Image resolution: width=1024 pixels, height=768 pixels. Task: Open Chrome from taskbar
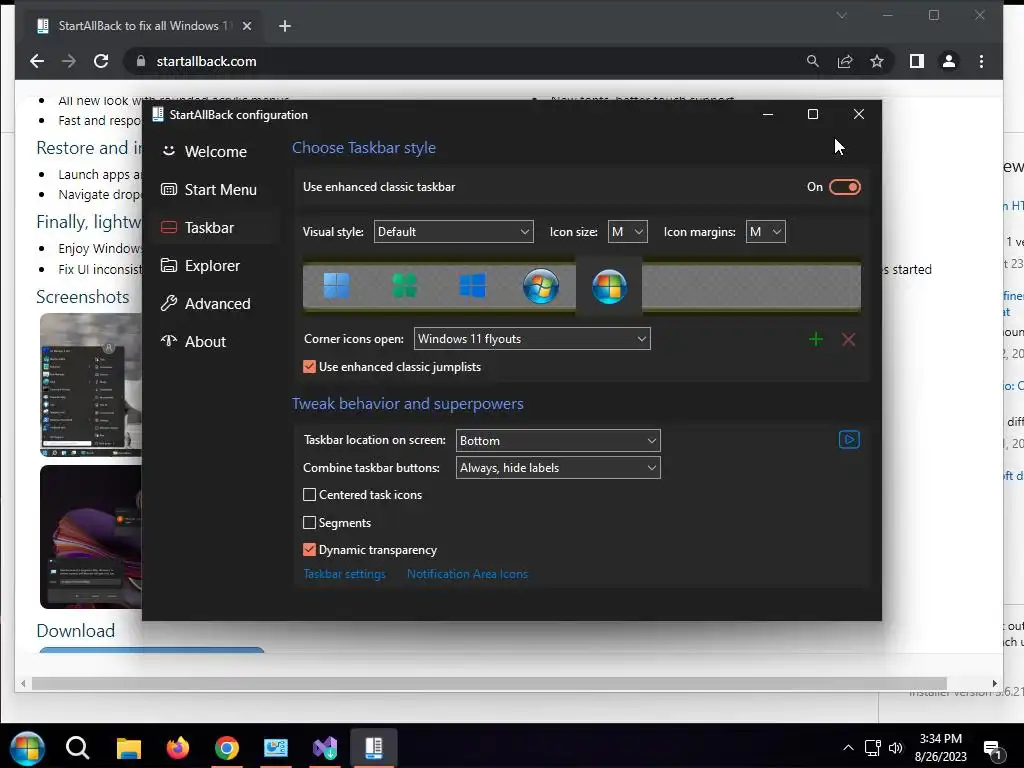pos(227,748)
